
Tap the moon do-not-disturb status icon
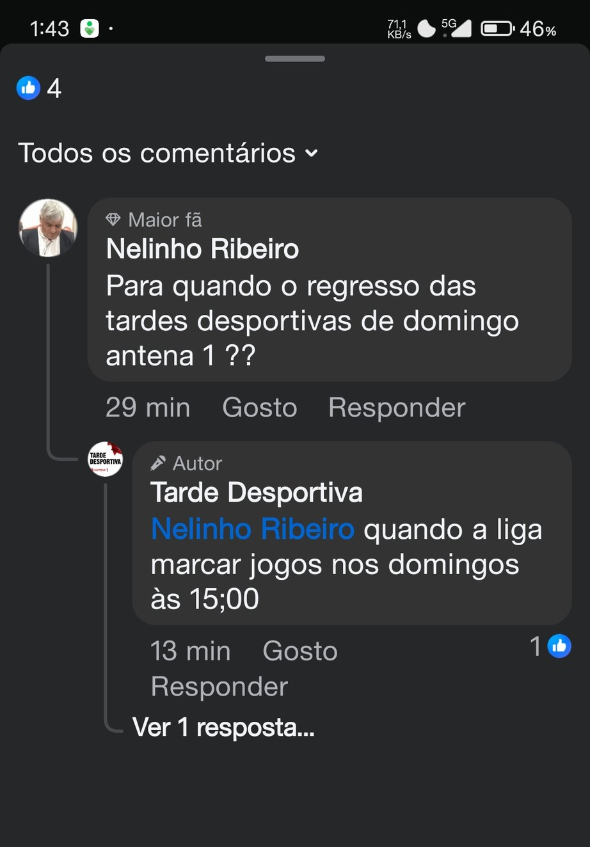point(426,29)
